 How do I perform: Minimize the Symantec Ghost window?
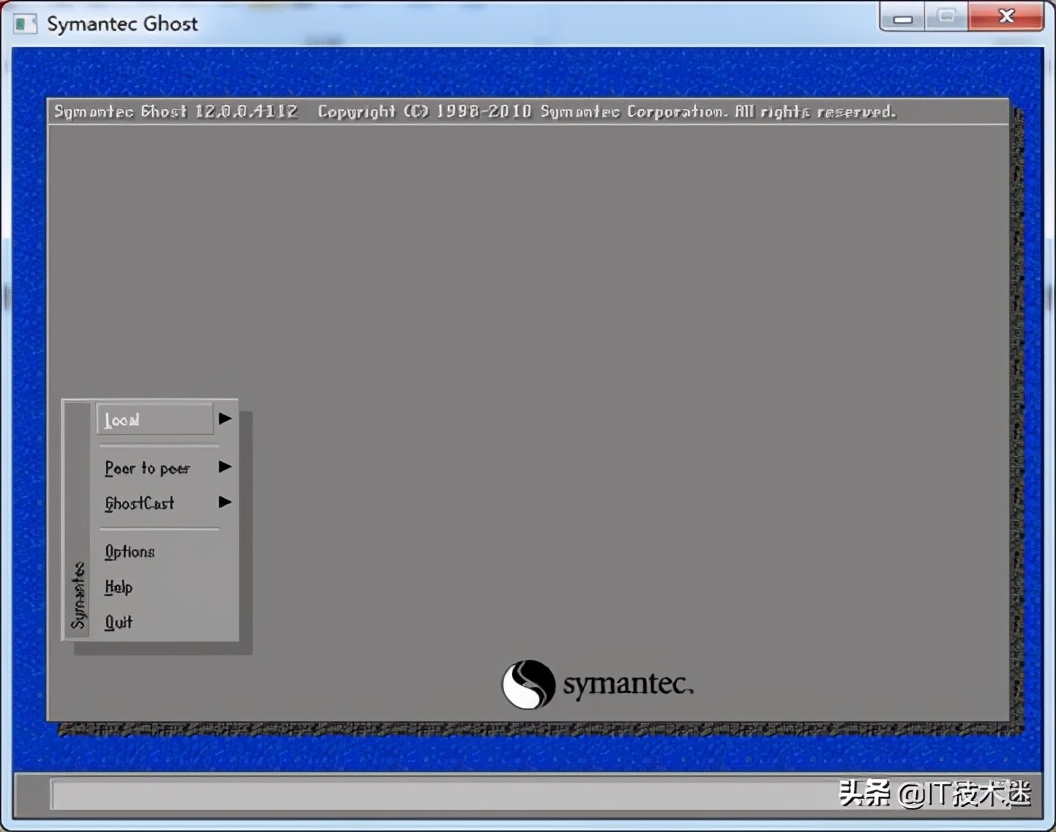(902, 18)
